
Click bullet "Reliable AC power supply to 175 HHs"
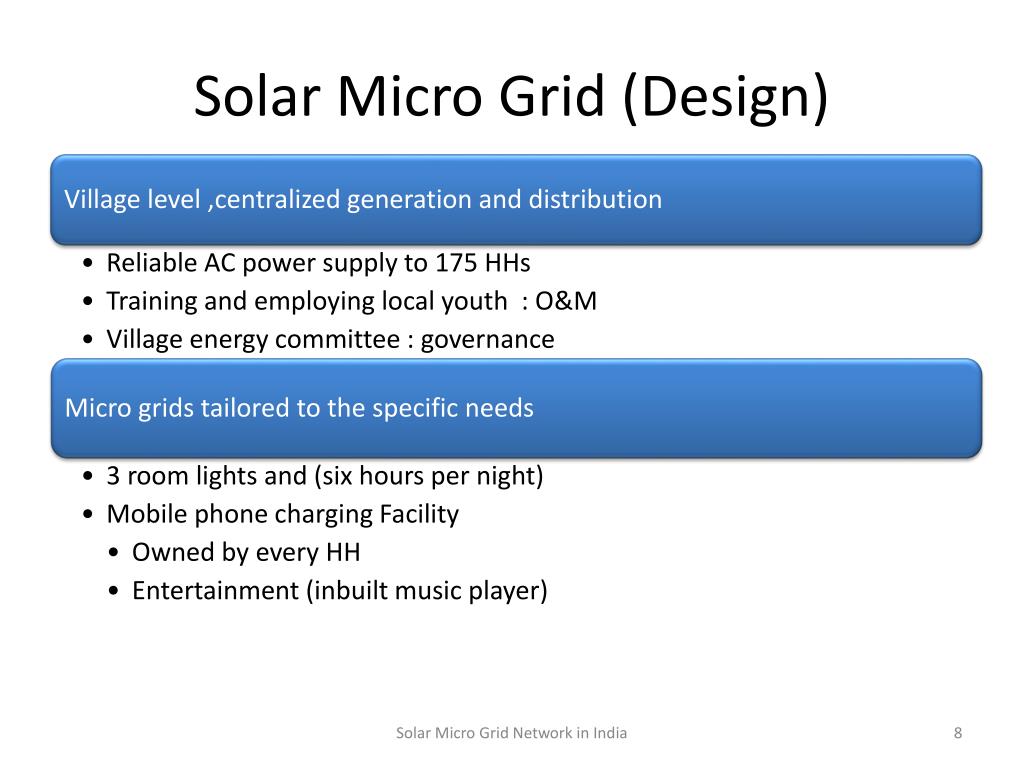coord(318,263)
